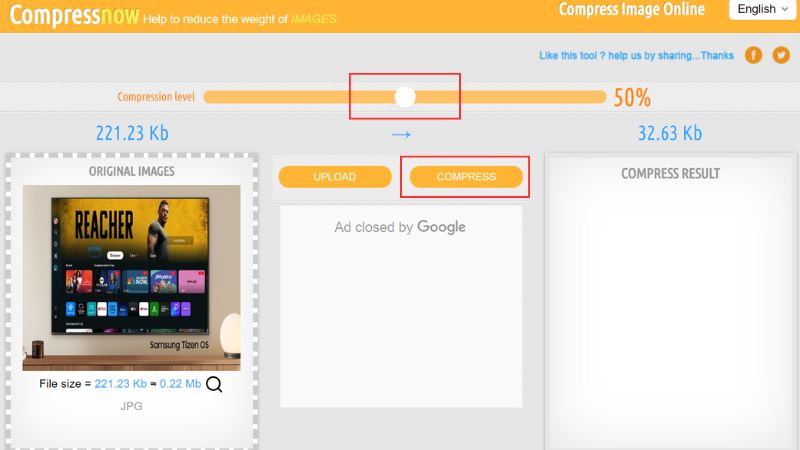The width and height of the screenshot is (800, 450).
Task: Click the compression level slider handle
Action: (405, 96)
